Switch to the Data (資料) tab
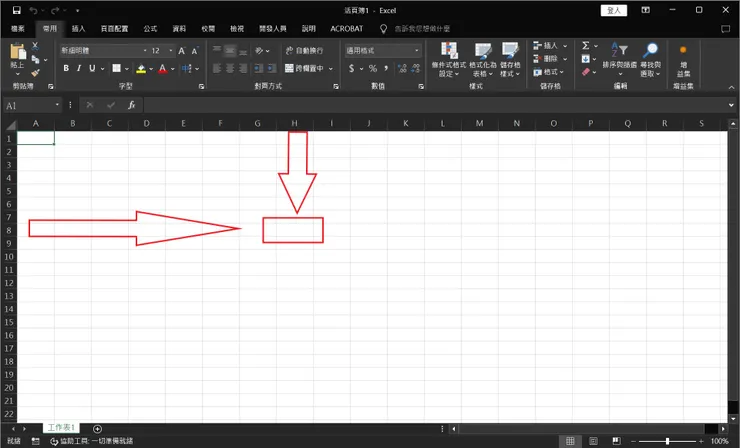This screenshot has width=740, height=448. pyautogui.click(x=179, y=29)
